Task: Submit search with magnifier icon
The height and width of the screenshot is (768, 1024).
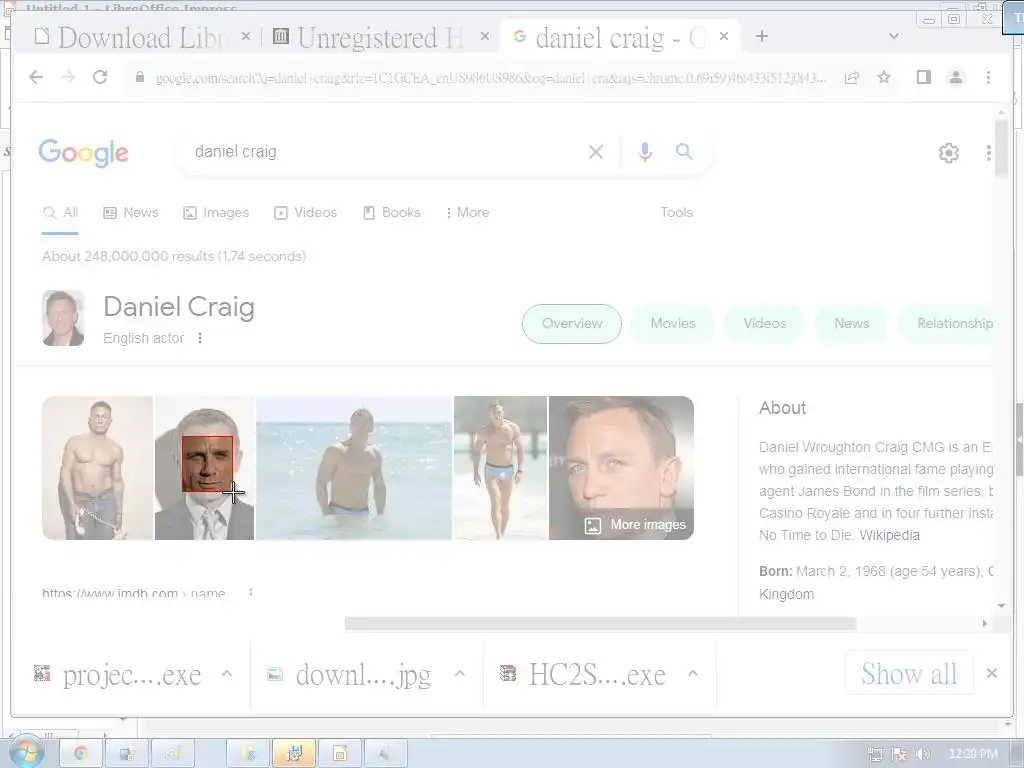Action: point(684,152)
